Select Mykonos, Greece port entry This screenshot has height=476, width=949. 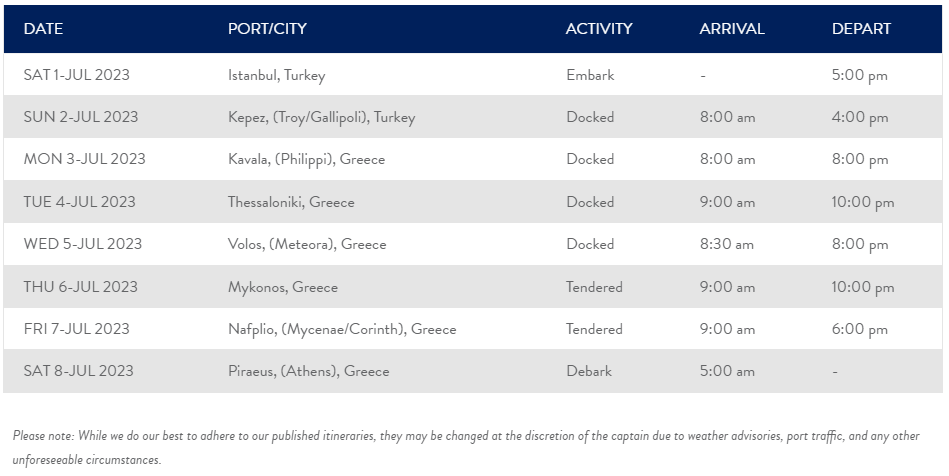coord(283,286)
